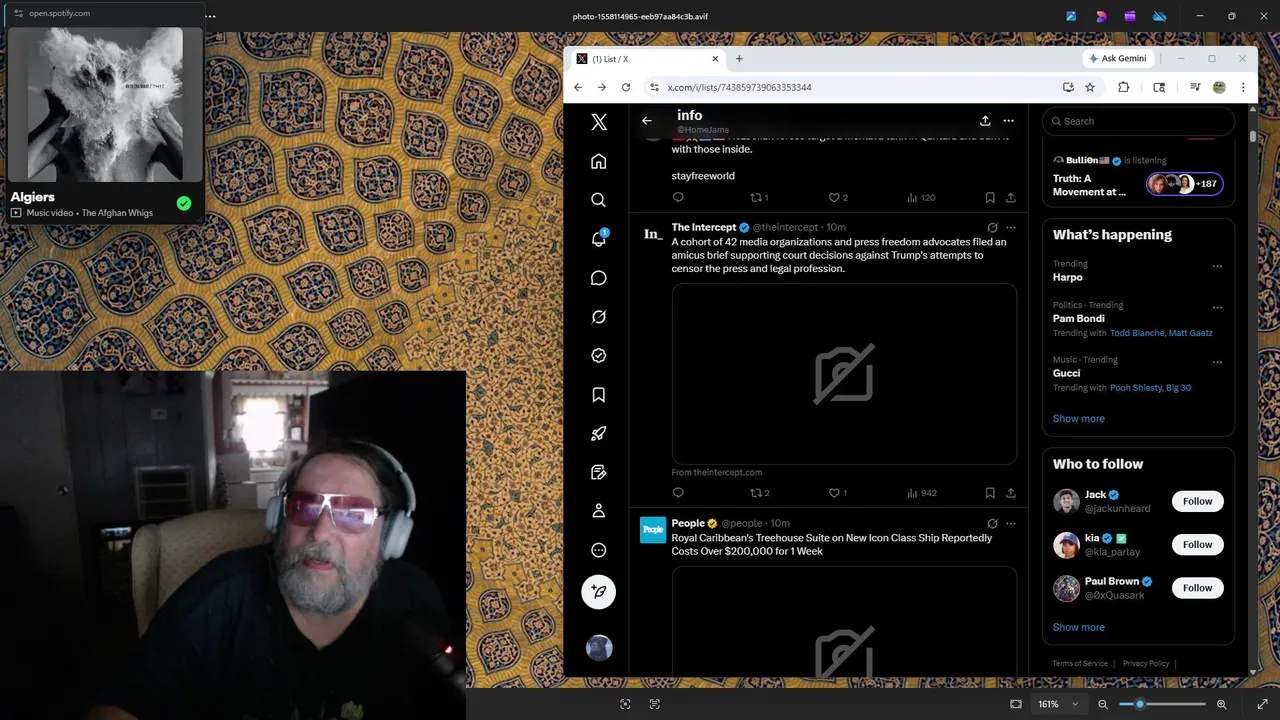Screen dimensions: 1280x720
Task: Follow Paul Brown @0xQuasark
Action: (x=1197, y=588)
